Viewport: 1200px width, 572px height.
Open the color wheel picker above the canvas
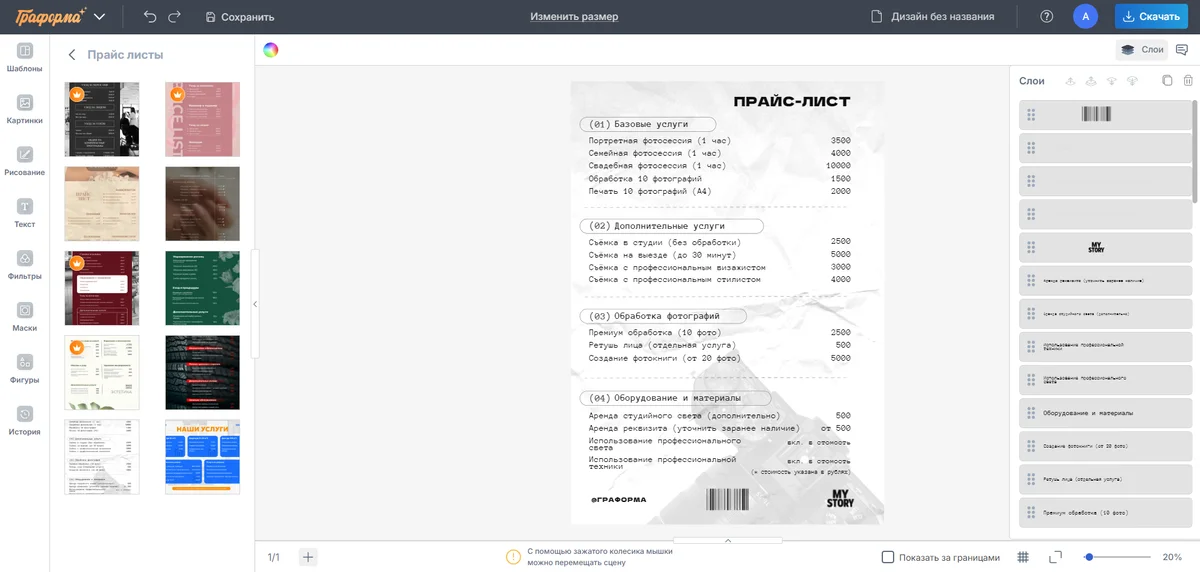pos(271,50)
